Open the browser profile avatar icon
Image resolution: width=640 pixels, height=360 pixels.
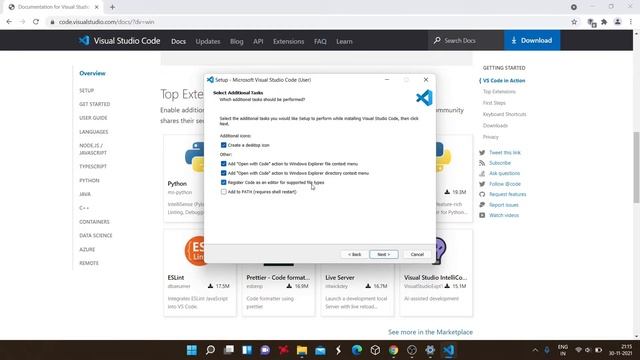tap(618, 22)
